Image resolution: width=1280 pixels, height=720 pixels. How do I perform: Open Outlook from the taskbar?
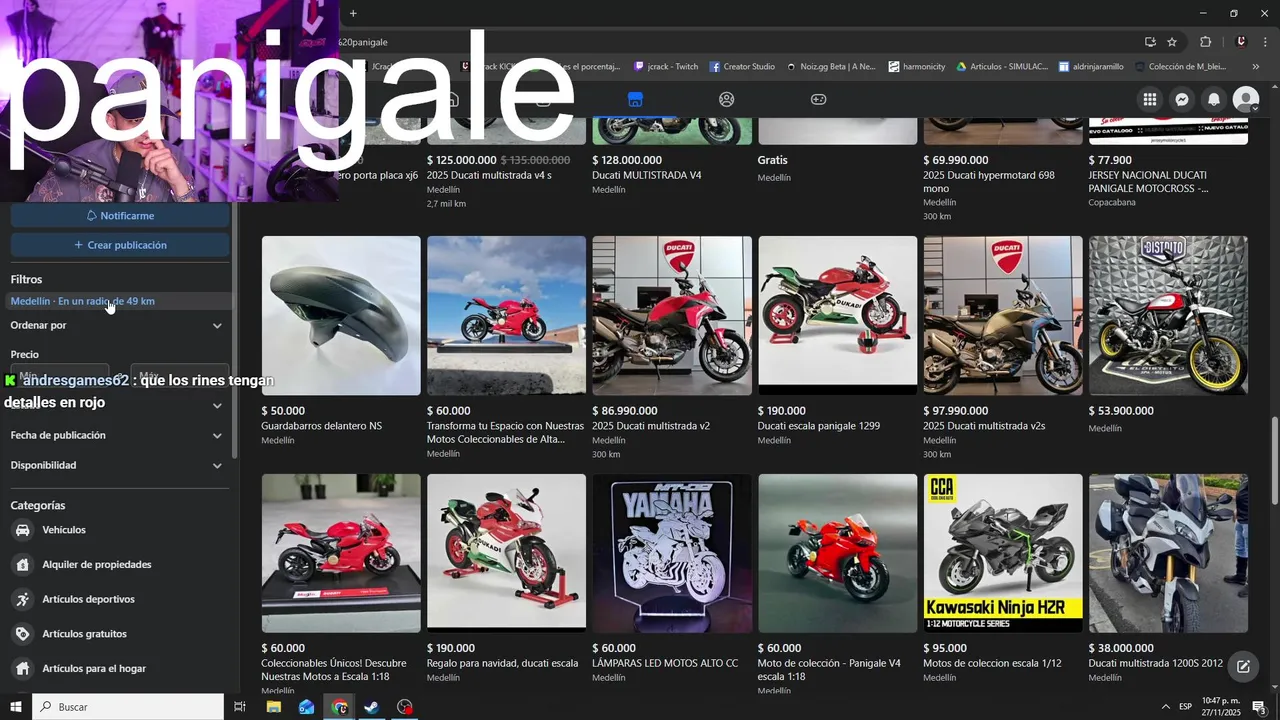(x=307, y=707)
